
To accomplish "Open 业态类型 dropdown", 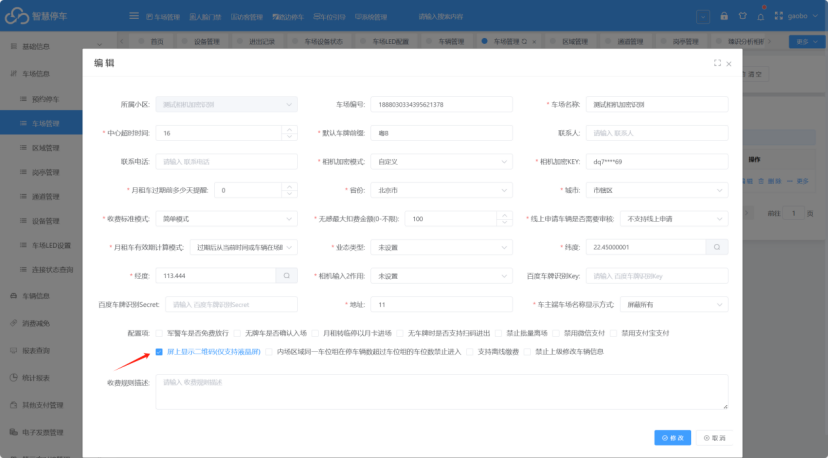I will [x=441, y=247].
